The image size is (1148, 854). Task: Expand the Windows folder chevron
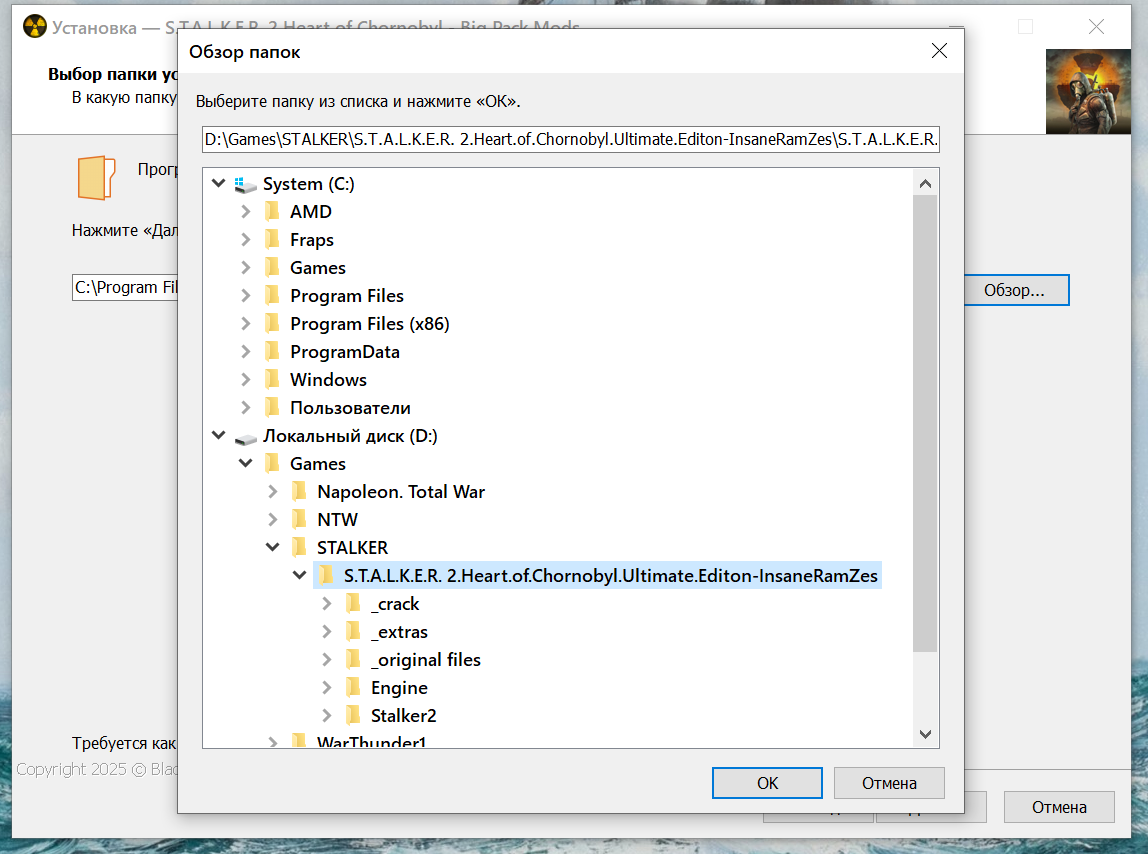tap(246, 379)
